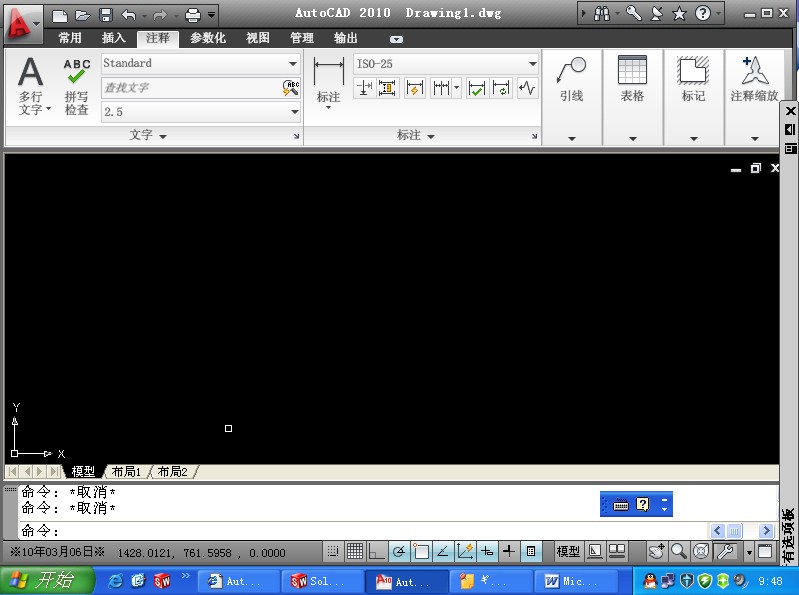Click the zoom magnifier in status bar
799x595 pixels.
tap(678, 551)
